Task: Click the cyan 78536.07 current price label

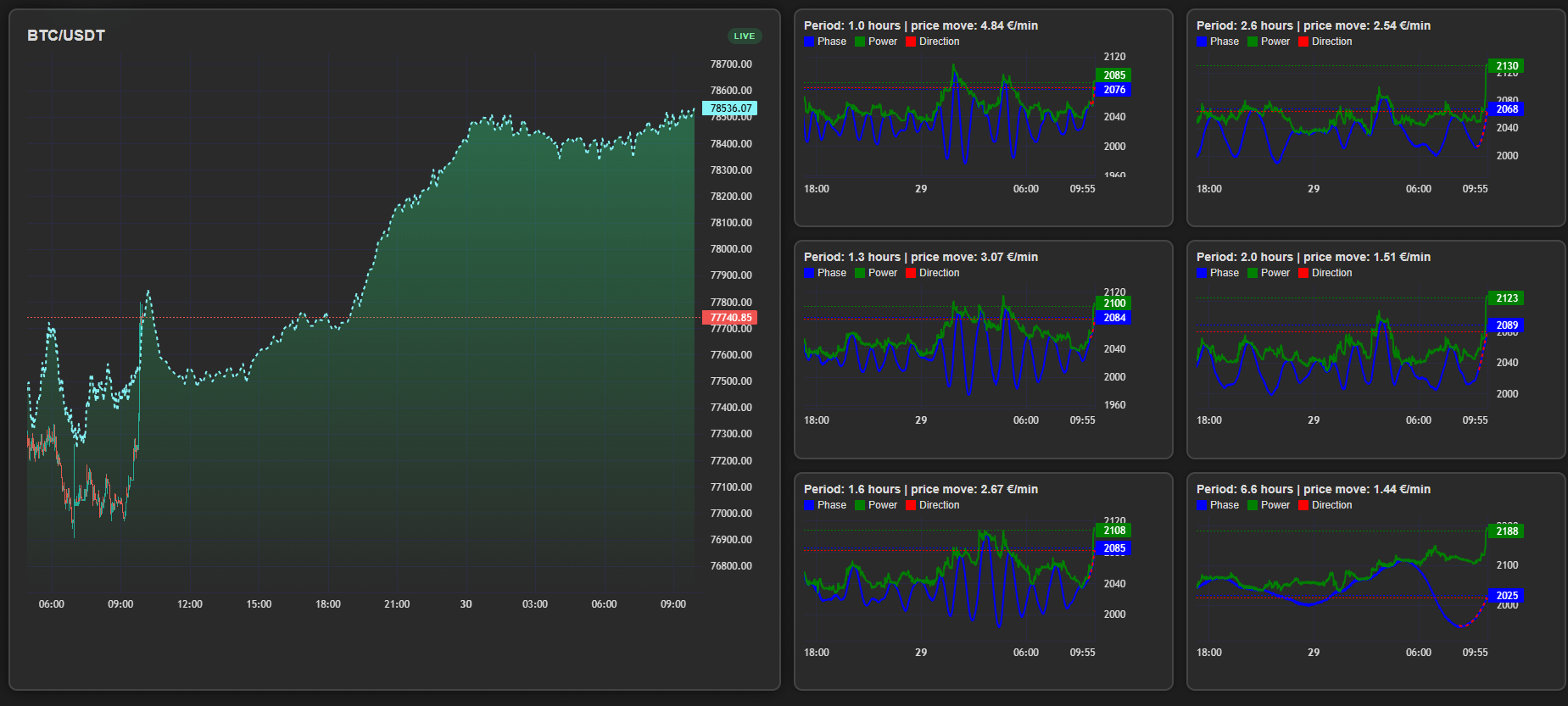Action: click(x=730, y=108)
